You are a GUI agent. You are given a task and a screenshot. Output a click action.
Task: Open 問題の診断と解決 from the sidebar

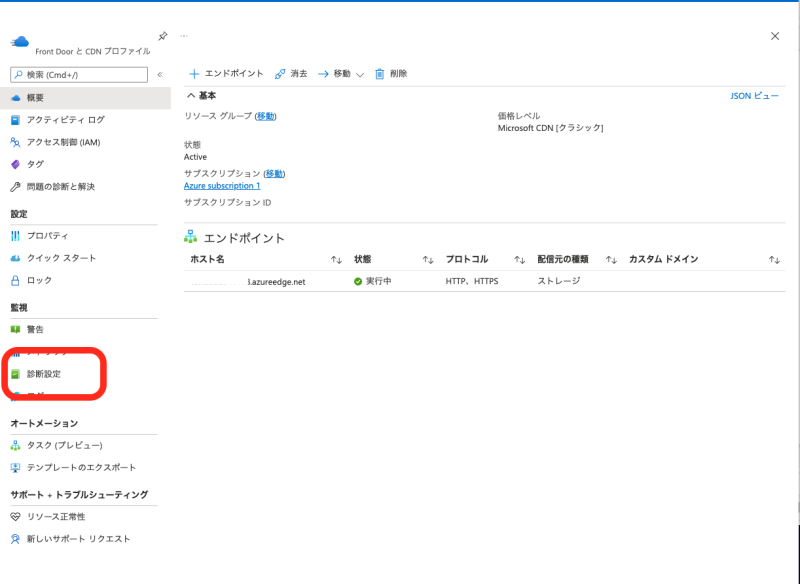click(60, 187)
